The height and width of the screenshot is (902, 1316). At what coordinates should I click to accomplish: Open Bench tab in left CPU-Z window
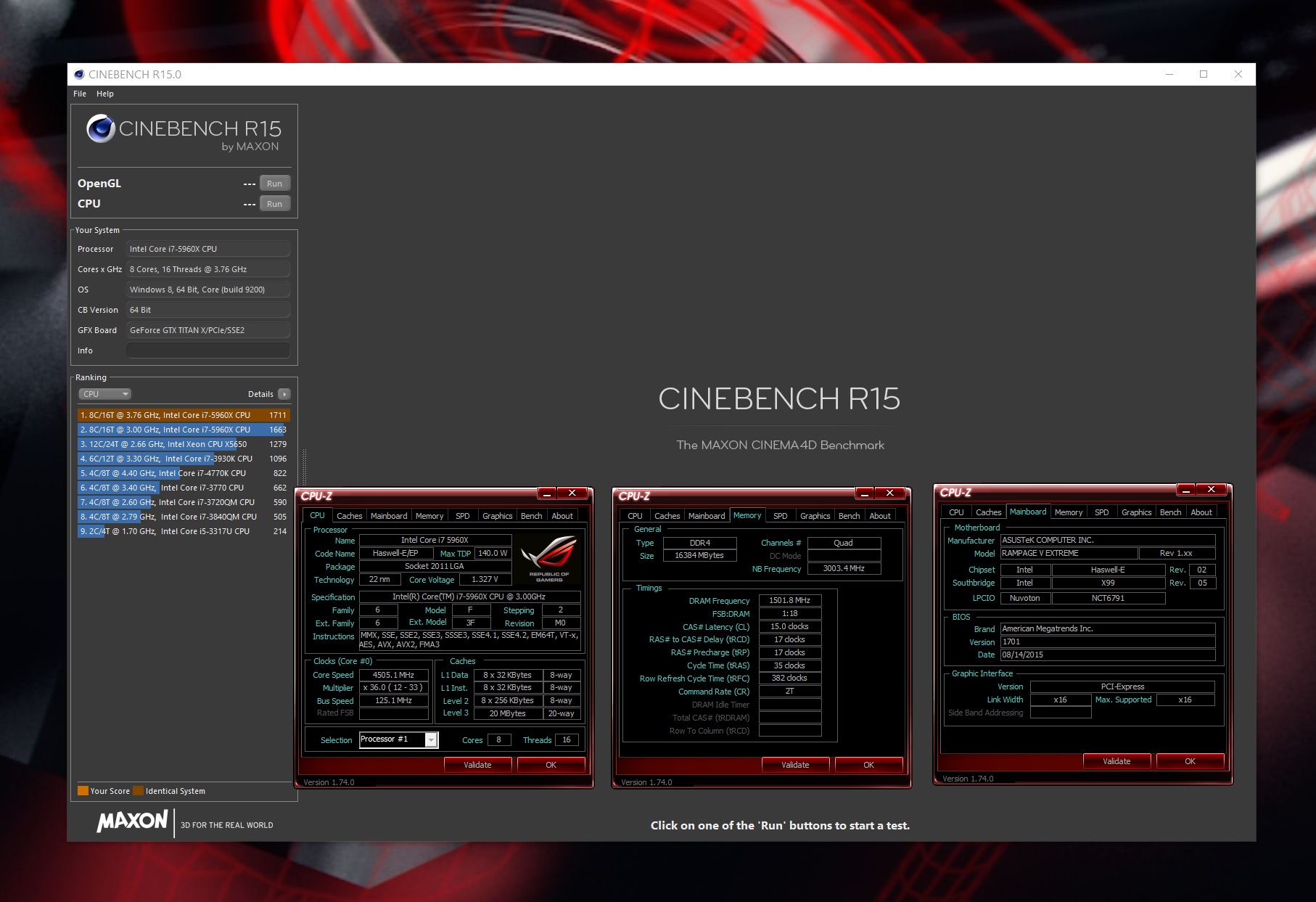(532, 516)
